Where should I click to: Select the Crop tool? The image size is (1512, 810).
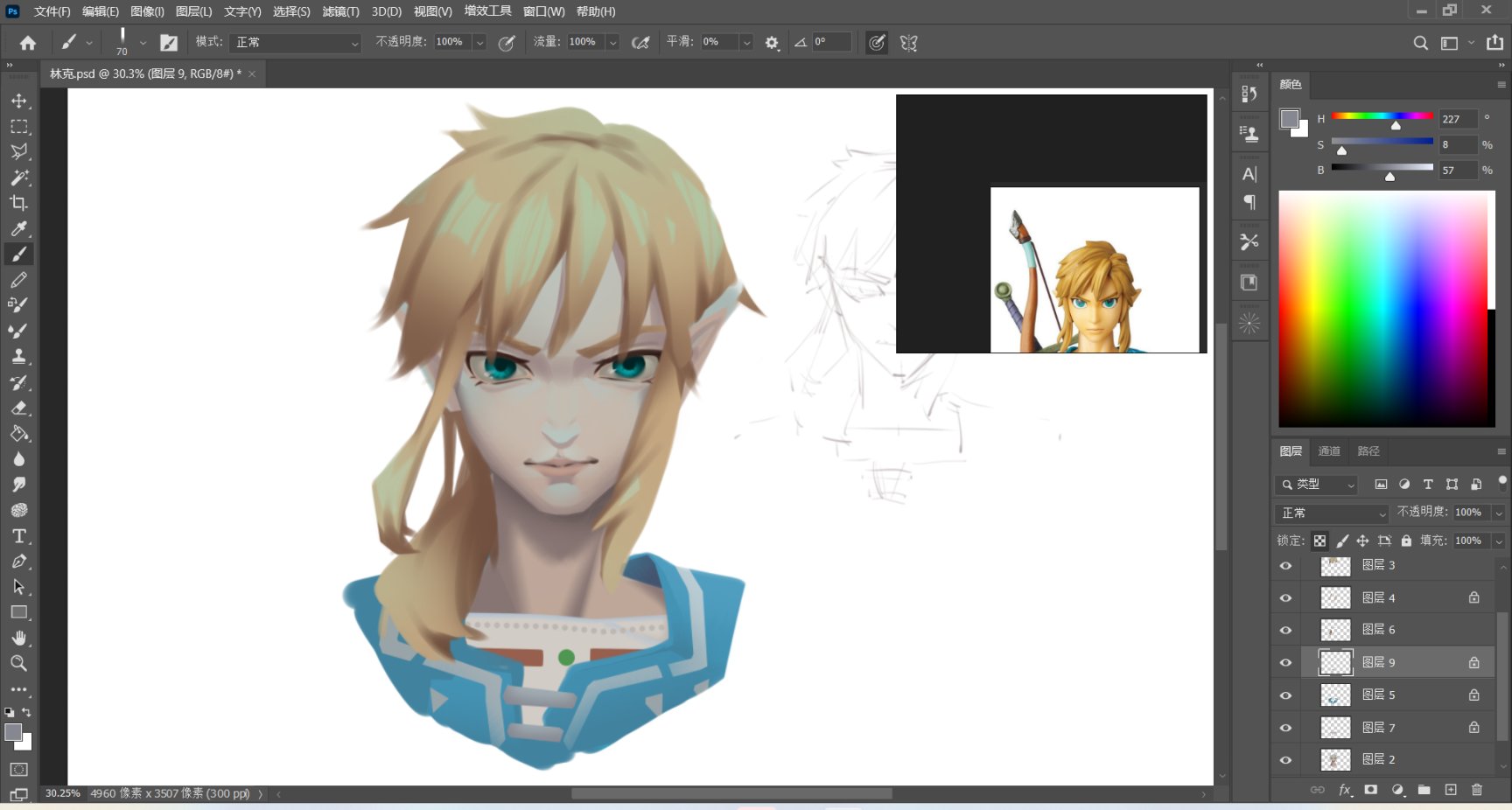(x=19, y=203)
